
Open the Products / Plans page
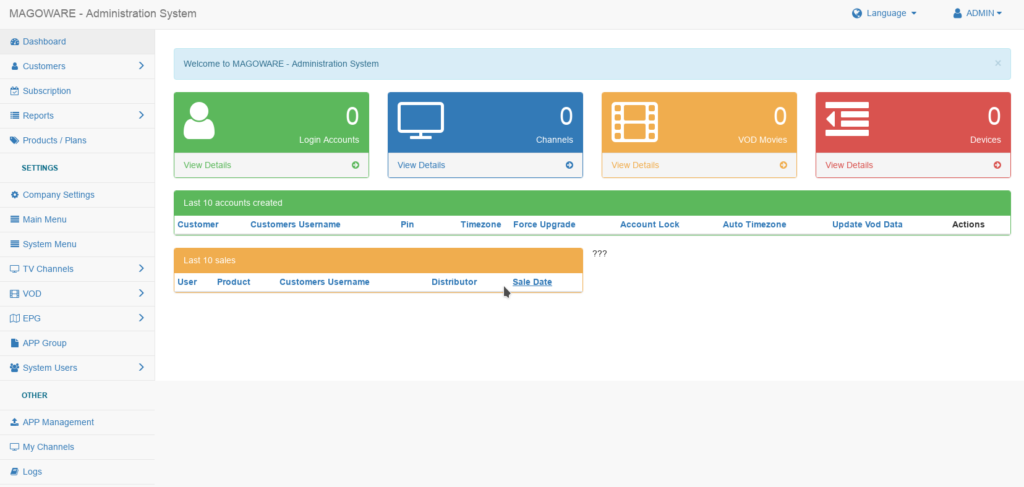pos(54,140)
